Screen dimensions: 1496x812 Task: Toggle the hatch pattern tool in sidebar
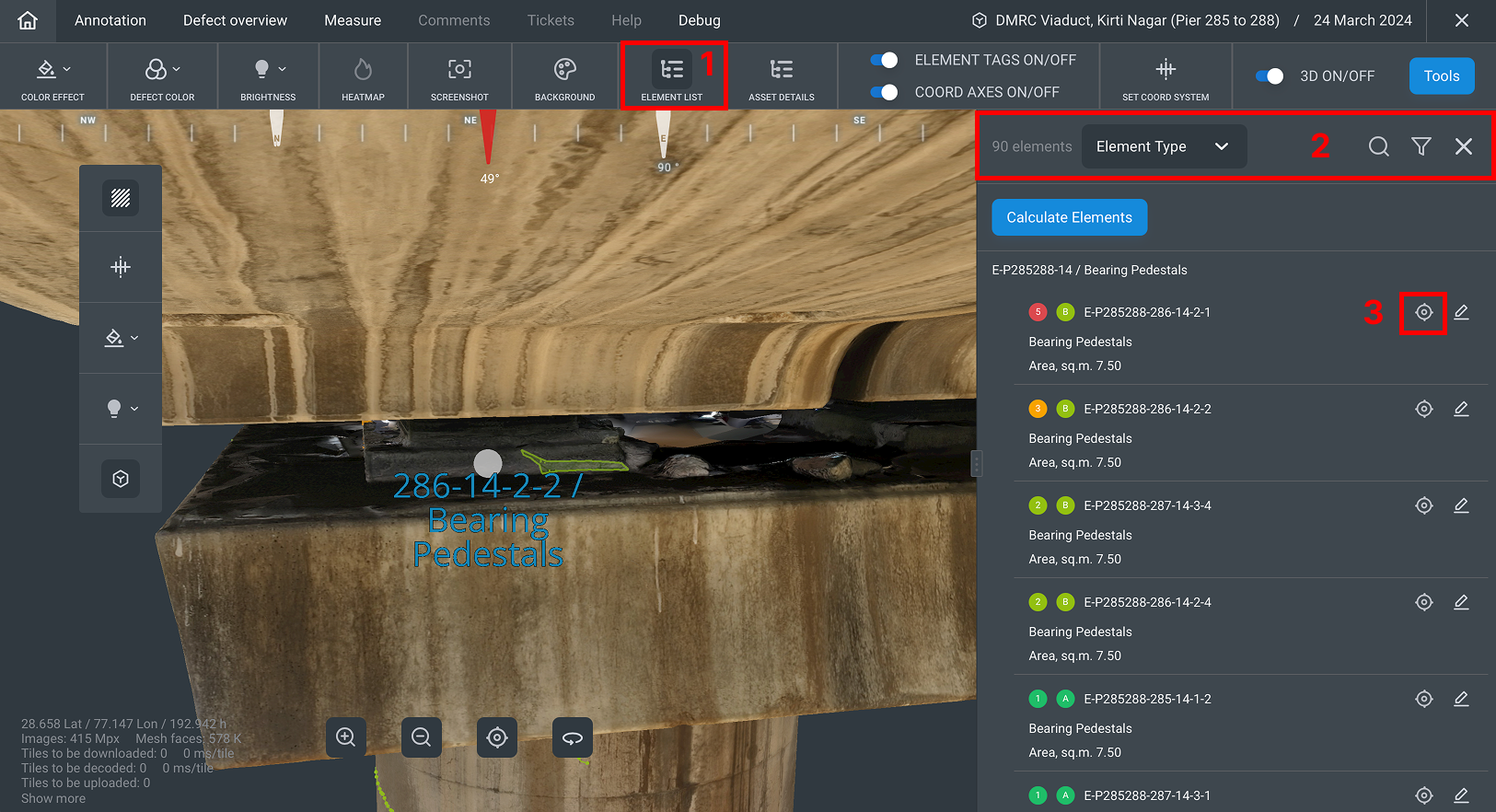click(x=121, y=198)
